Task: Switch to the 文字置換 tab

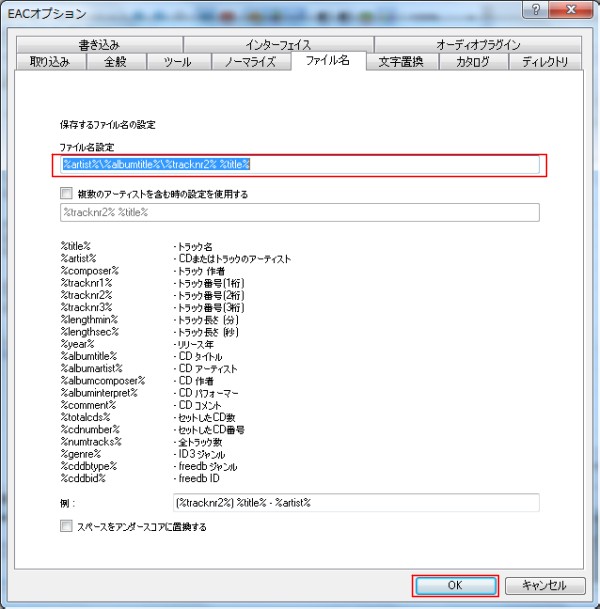Action: pyautogui.click(x=400, y=62)
